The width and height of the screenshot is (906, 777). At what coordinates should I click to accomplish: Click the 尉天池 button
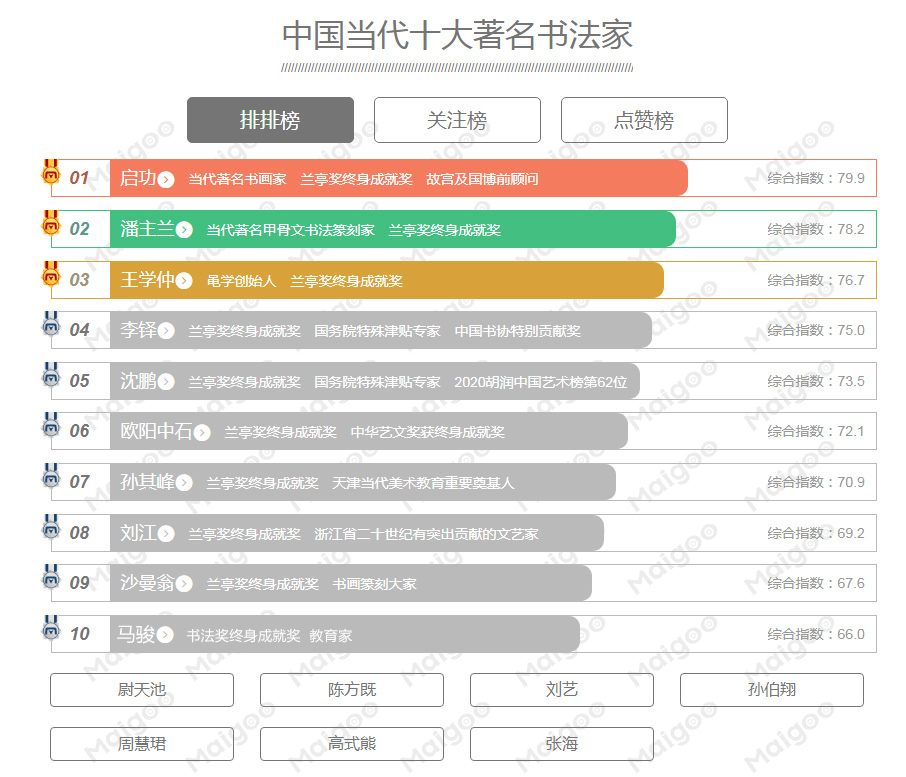pyautogui.click(x=142, y=690)
